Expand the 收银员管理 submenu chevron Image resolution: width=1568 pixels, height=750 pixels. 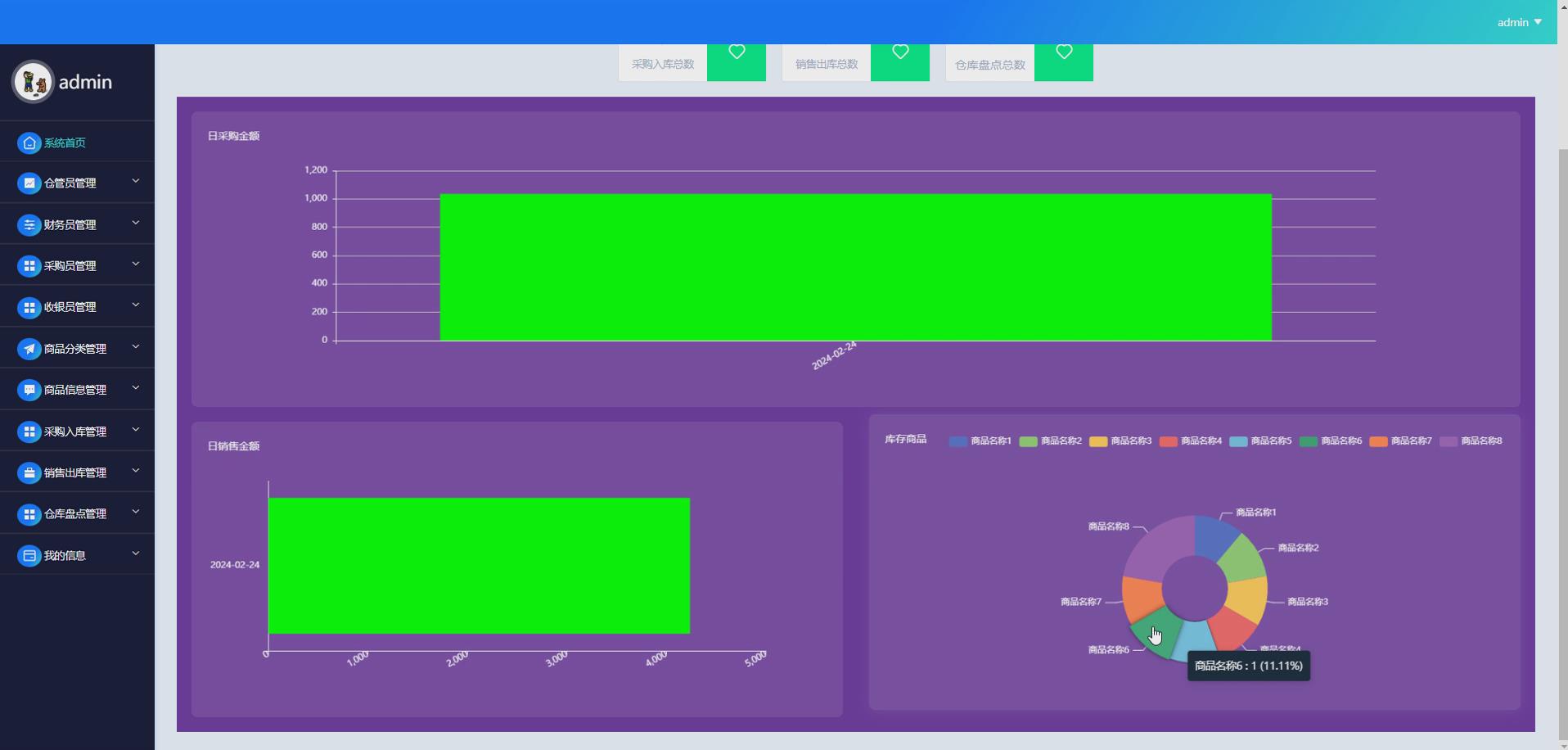(x=136, y=305)
